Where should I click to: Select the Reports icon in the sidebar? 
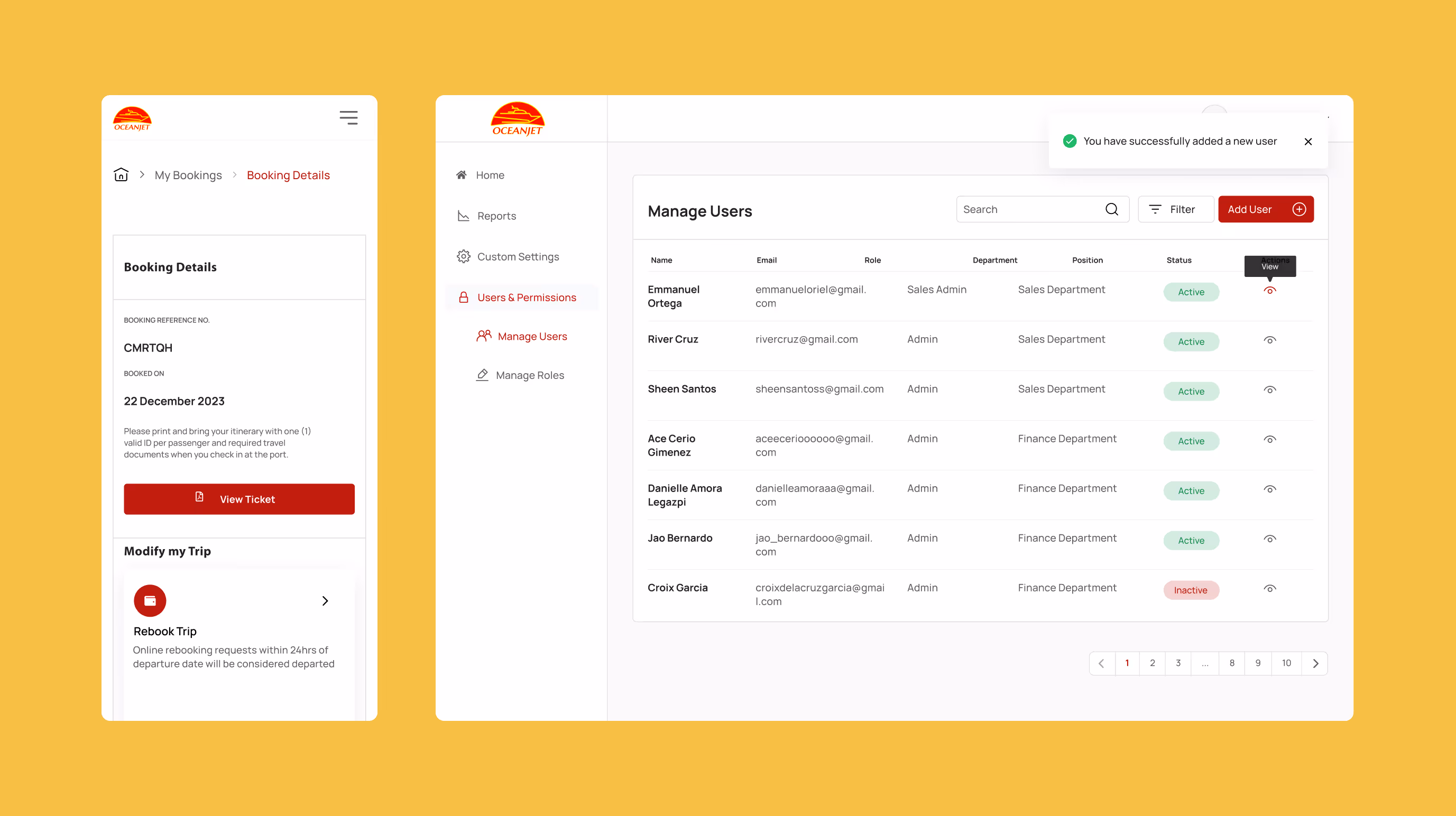point(463,215)
